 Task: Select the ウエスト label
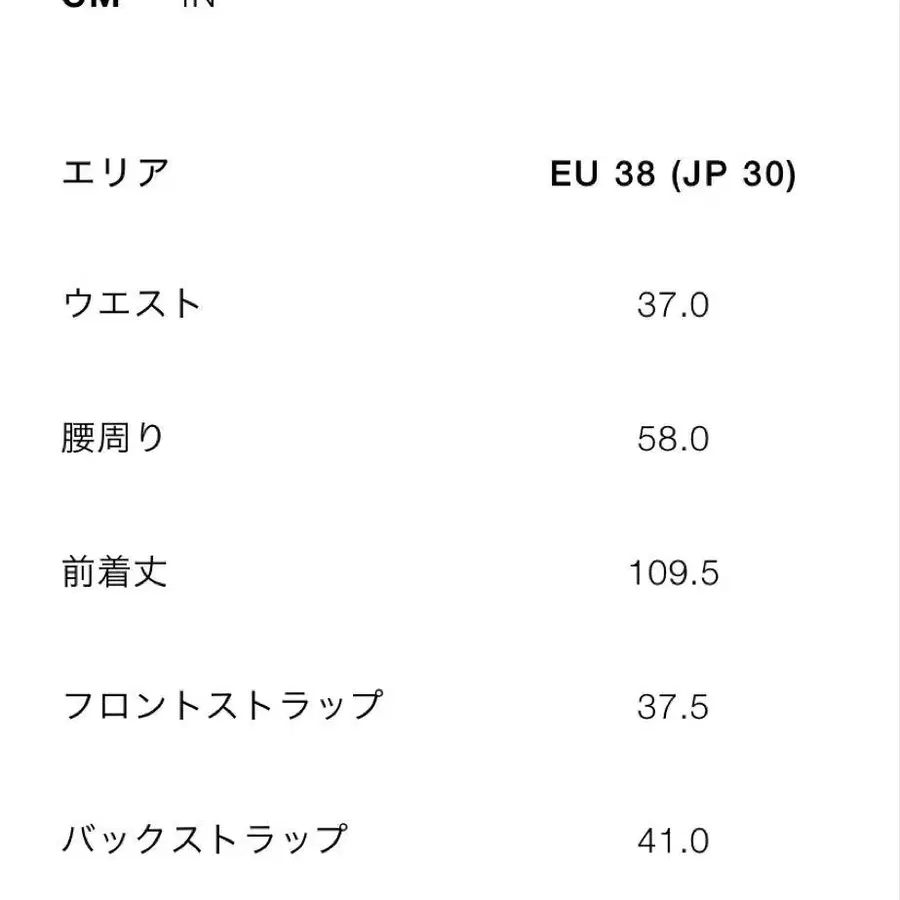(132, 304)
